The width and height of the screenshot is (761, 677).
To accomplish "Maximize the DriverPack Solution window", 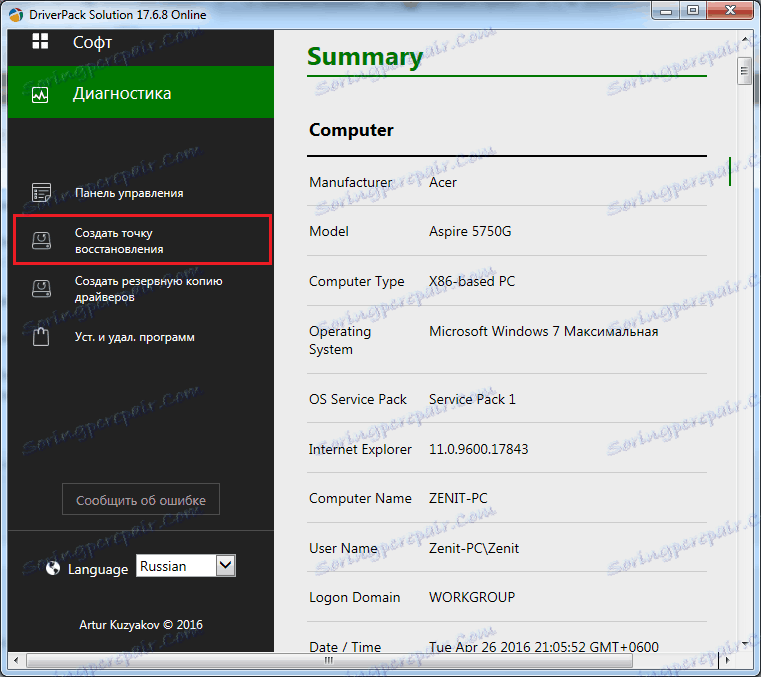I will (x=693, y=11).
